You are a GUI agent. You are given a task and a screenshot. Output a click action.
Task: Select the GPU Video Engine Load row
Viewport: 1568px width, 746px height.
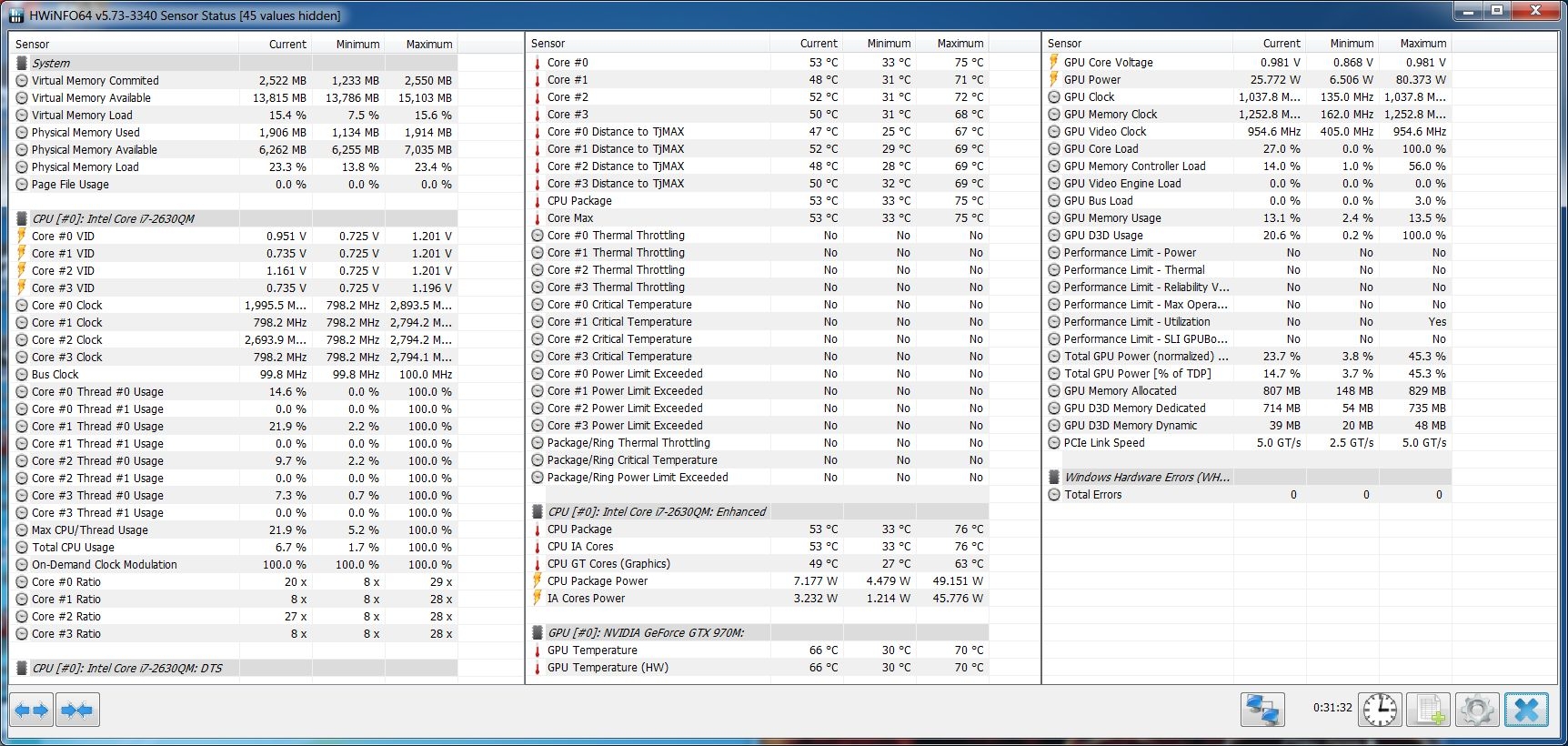(1247, 184)
